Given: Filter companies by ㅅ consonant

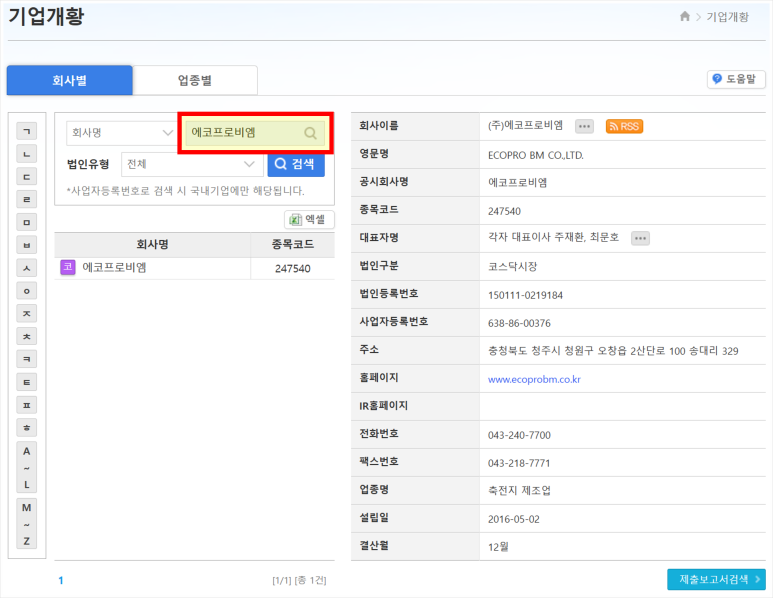Looking at the screenshot, I should (x=27, y=268).
